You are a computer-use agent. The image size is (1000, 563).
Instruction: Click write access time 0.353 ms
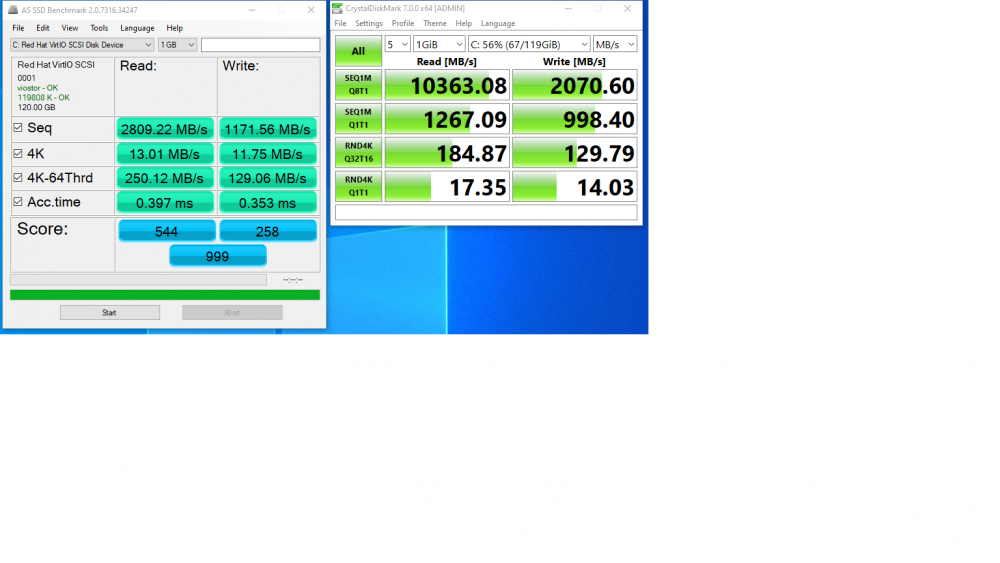(x=268, y=203)
